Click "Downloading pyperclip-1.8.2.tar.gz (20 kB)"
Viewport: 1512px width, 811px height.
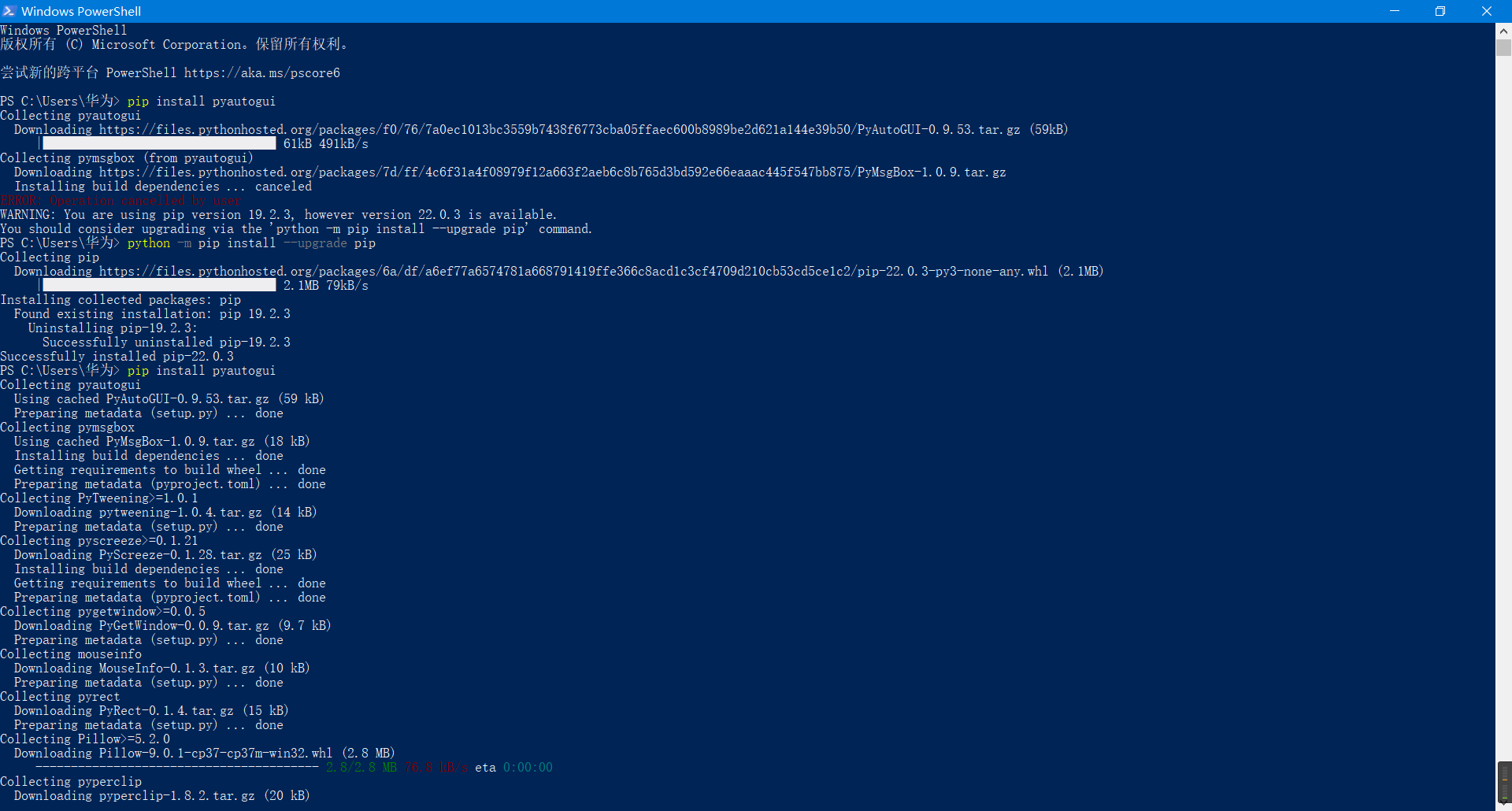point(162,796)
